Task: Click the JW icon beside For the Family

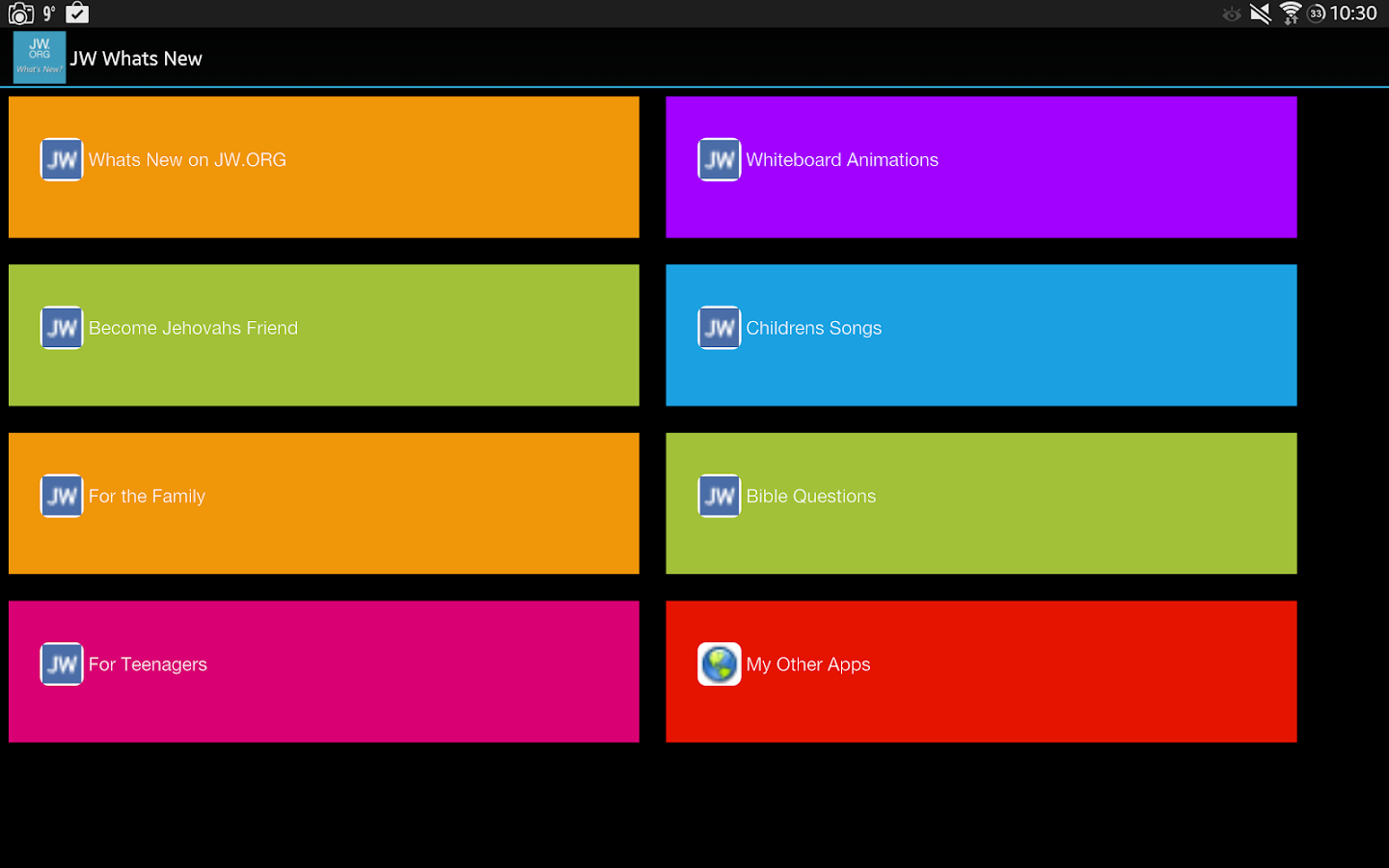Action: [x=62, y=496]
